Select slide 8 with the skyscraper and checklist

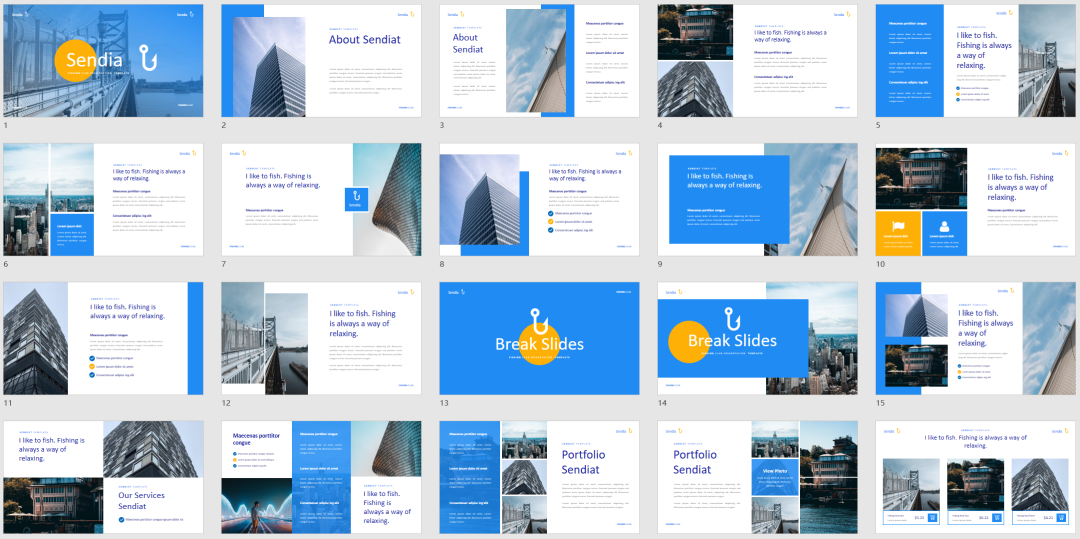click(539, 200)
